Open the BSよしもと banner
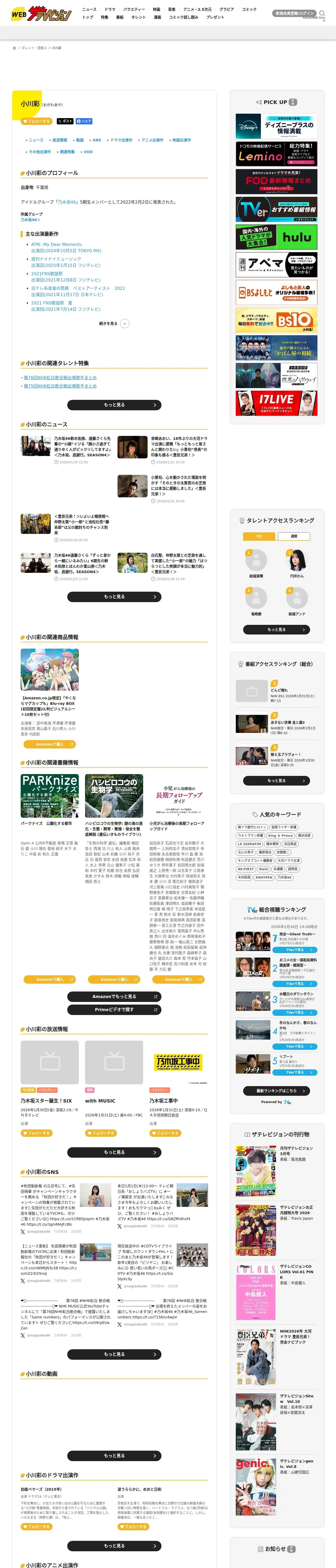This screenshot has width=336, height=1568. click(276, 292)
